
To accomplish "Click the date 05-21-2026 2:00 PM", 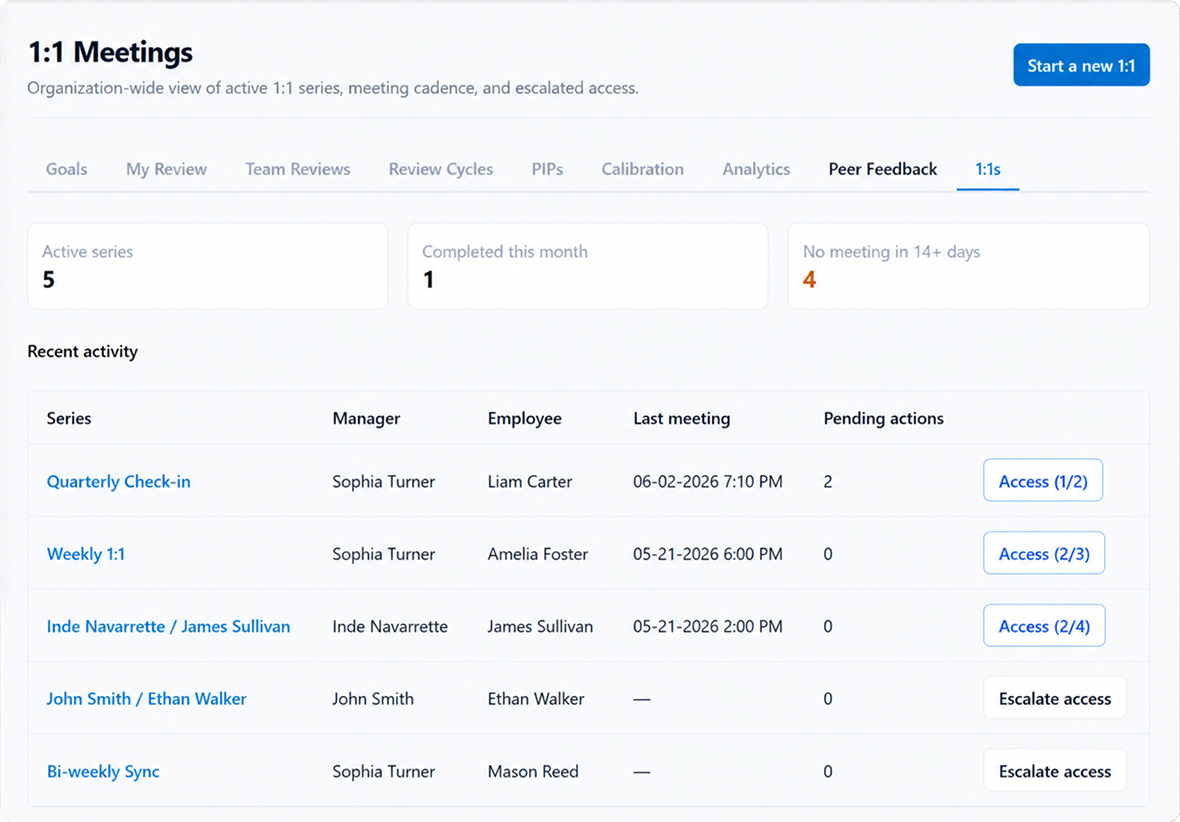I will 707,626.
